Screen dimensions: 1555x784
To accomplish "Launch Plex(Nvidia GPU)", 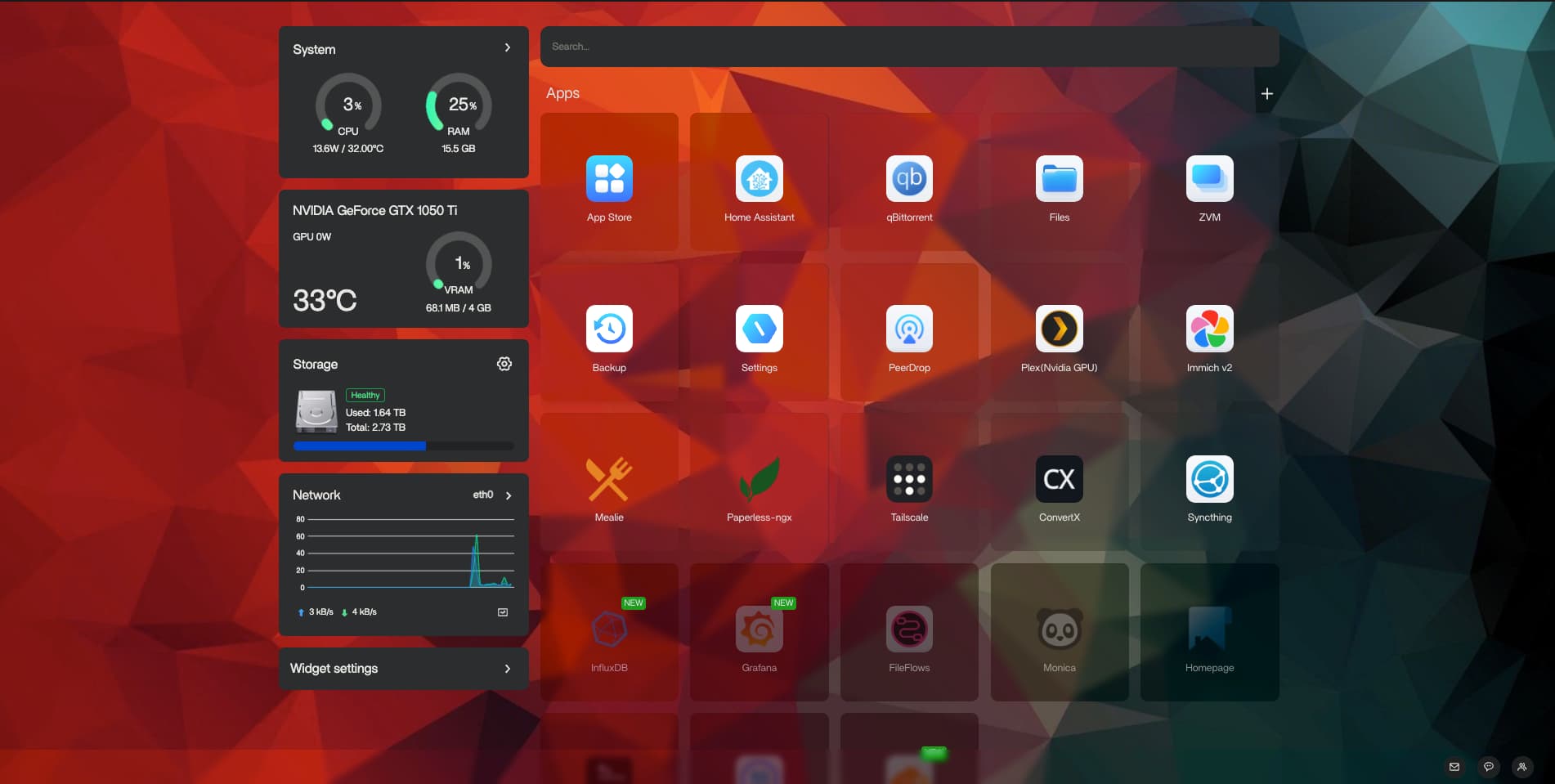I will click(x=1059, y=329).
